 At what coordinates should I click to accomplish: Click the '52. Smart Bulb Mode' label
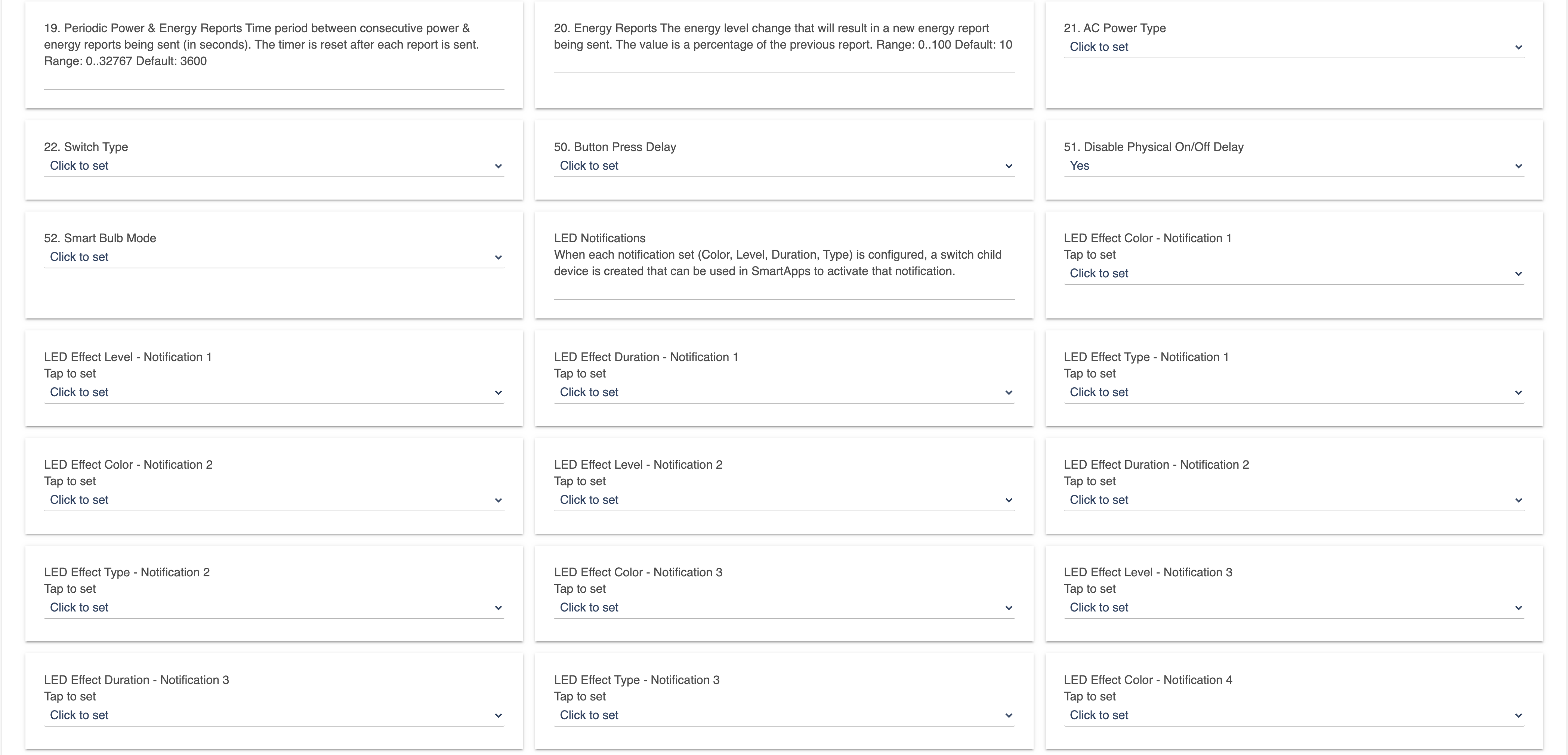click(100, 238)
